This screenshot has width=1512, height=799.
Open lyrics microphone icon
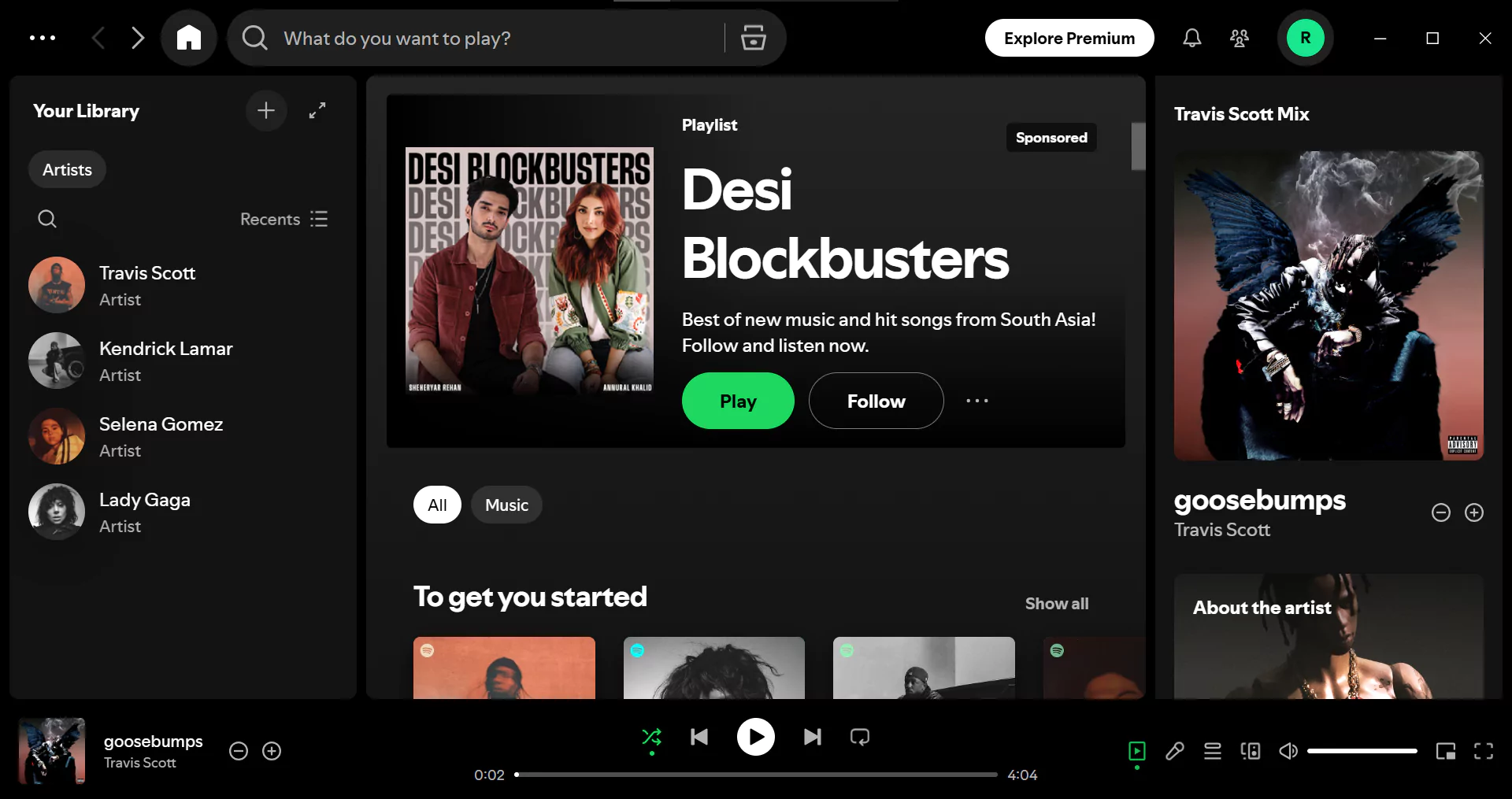pyautogui.click(x=1175, y=751)
